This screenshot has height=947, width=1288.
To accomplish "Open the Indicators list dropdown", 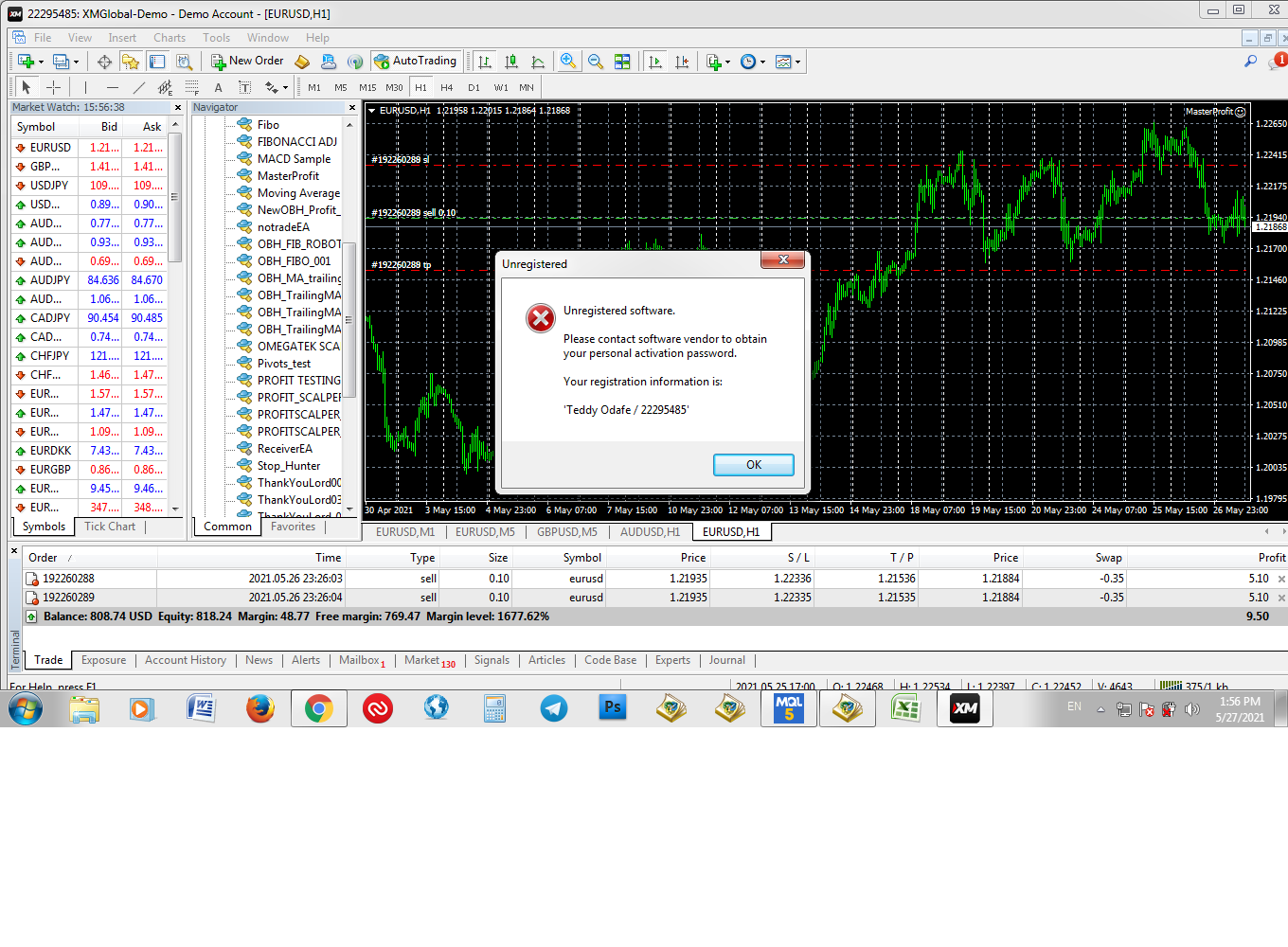I will 718,62.
